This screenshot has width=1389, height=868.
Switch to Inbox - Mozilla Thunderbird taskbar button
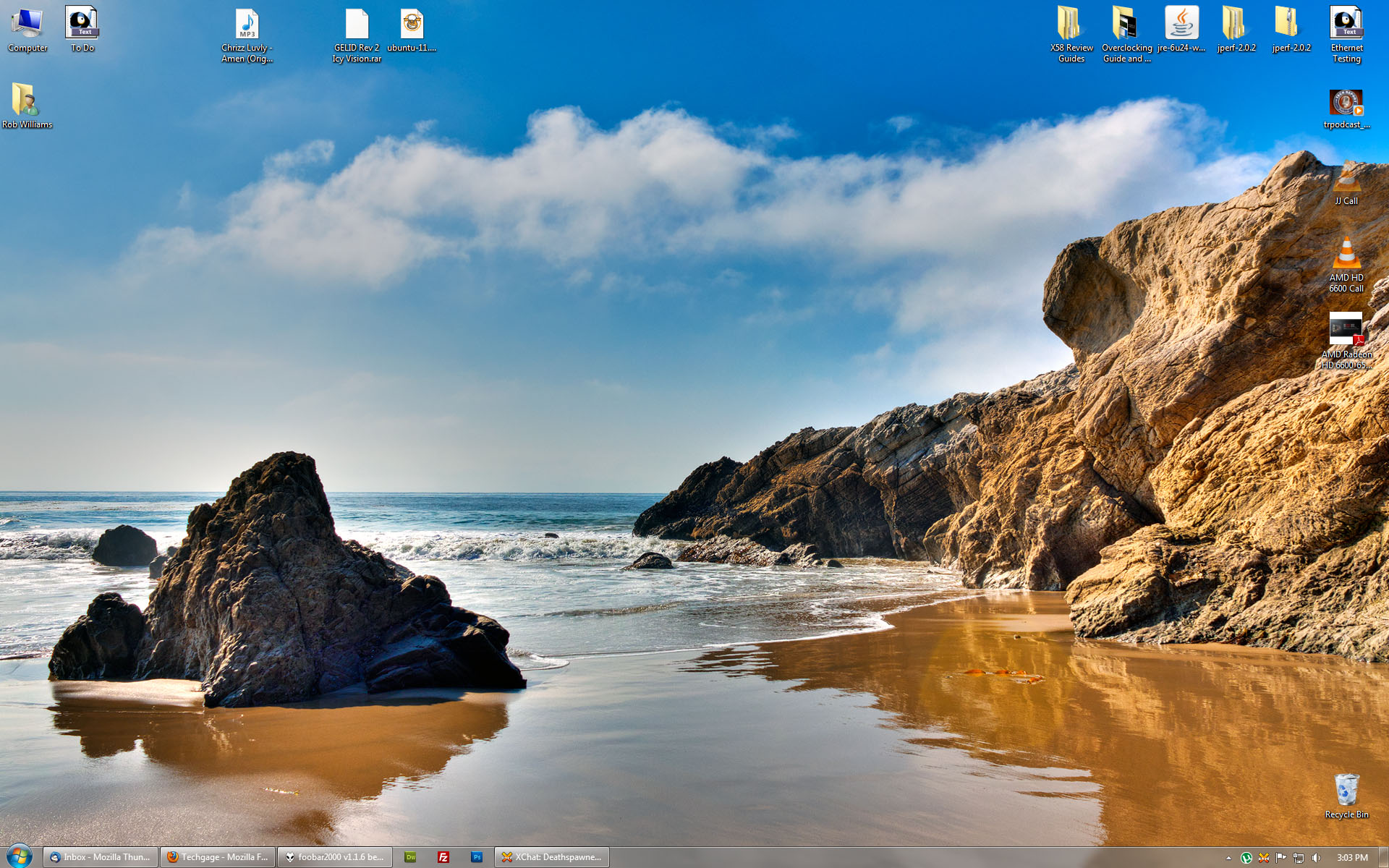click(x=101, y=857)
